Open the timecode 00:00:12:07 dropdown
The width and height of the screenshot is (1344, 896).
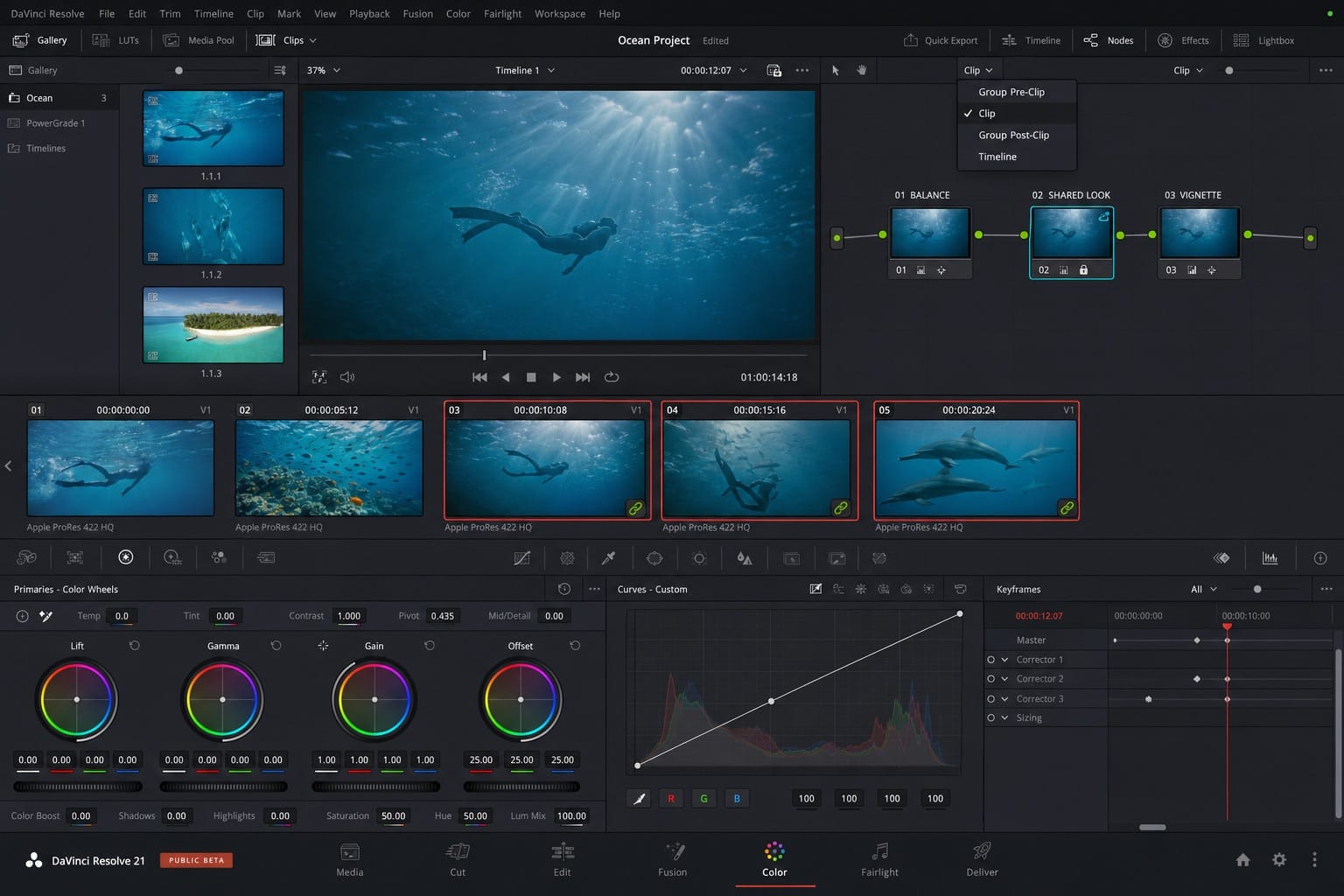click(x=714, y=70)
